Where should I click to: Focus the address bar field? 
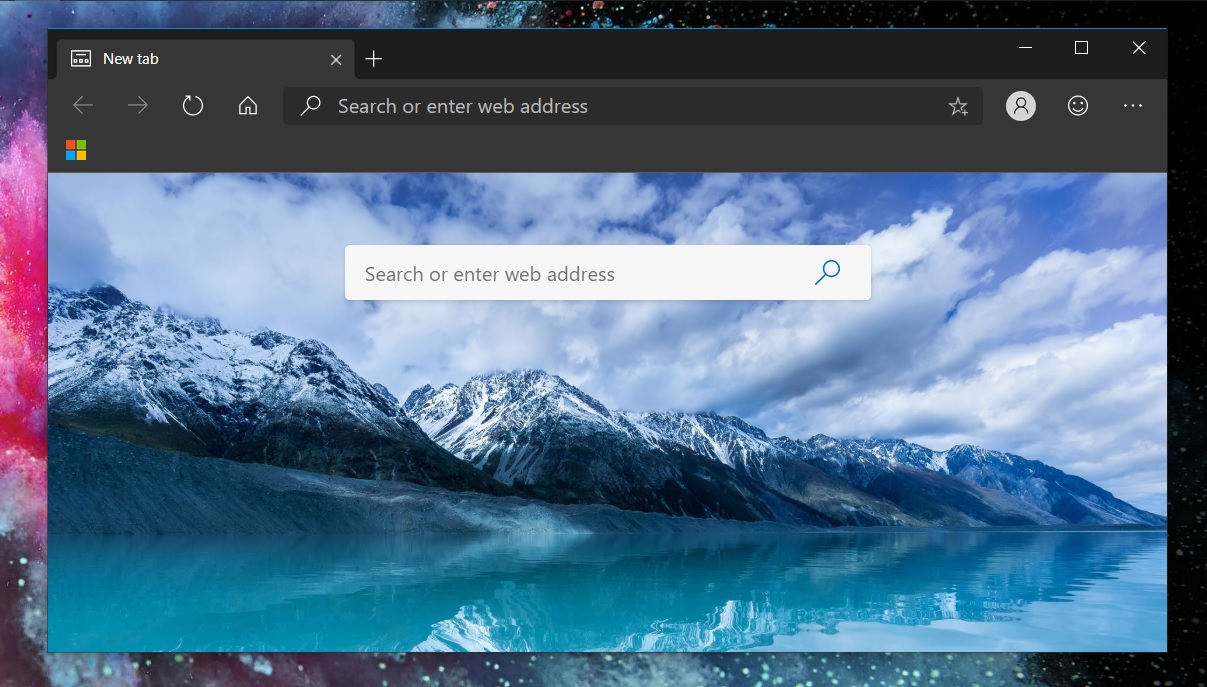[632, 106]
